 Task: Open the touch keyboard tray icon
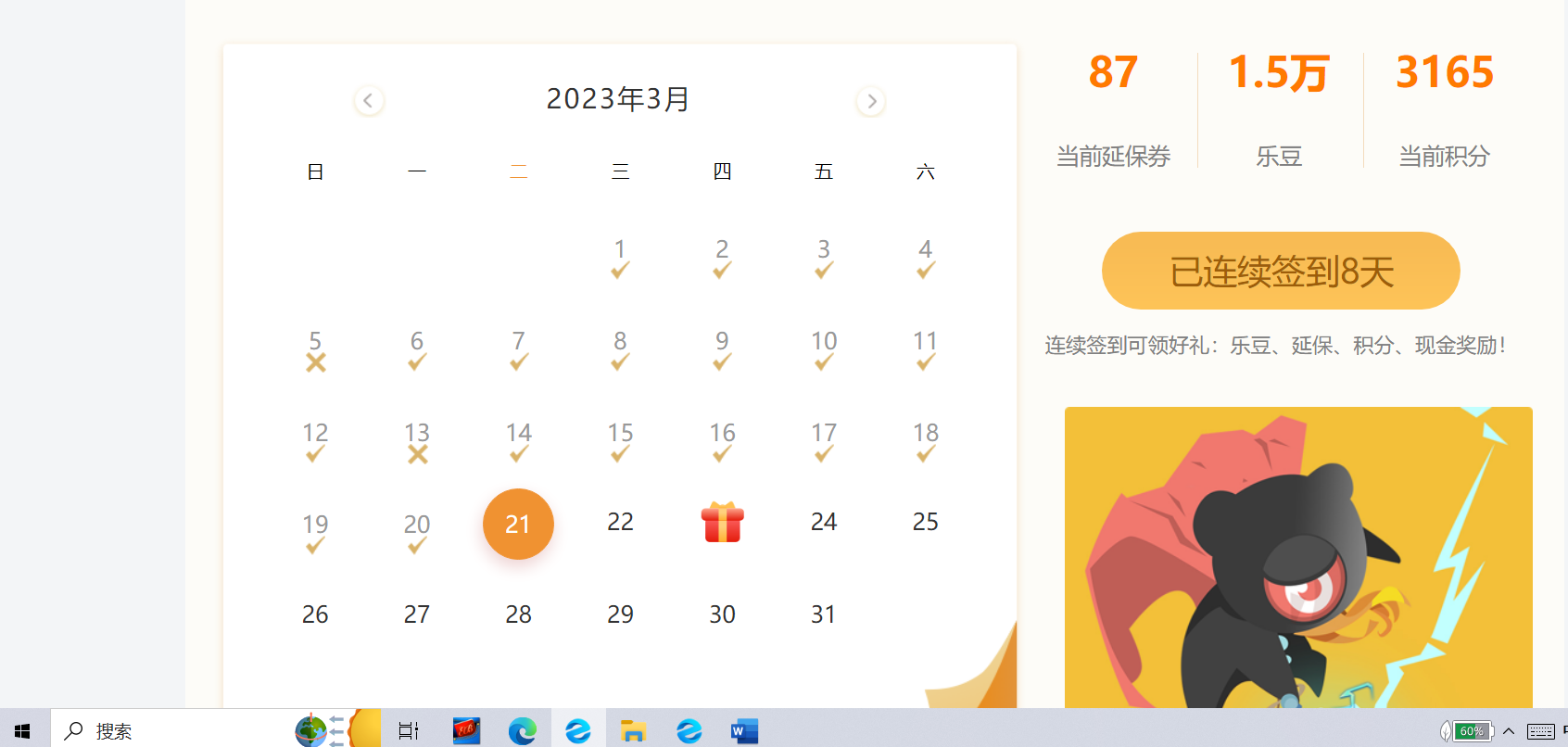click(x=1540, y=731)
